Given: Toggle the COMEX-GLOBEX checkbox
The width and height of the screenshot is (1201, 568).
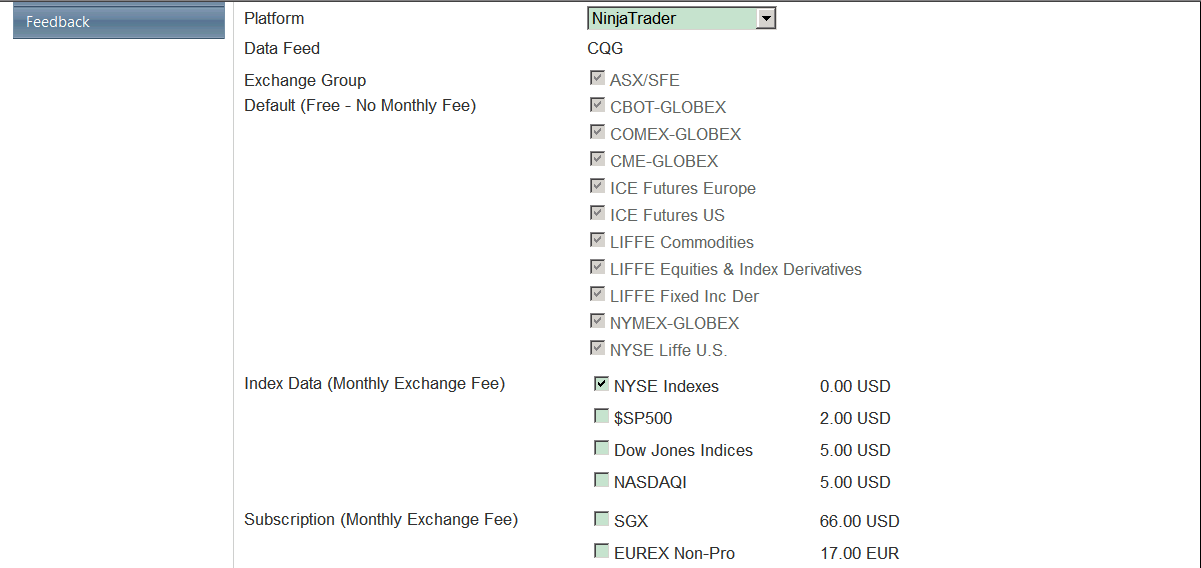Looking at the screenshot, I should 597,132.
